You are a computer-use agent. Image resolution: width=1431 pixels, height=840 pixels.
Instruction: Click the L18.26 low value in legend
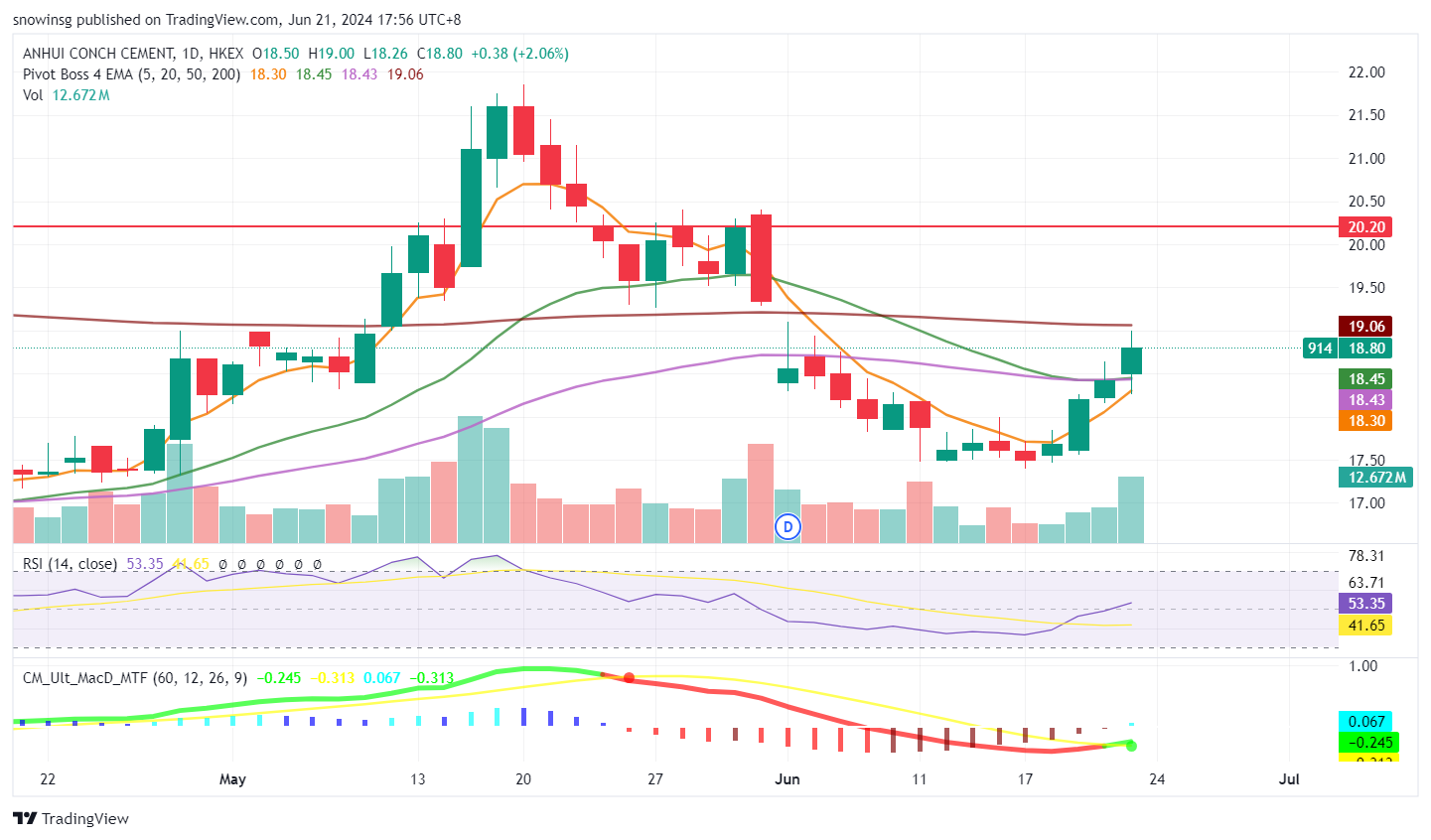[385, 54]
